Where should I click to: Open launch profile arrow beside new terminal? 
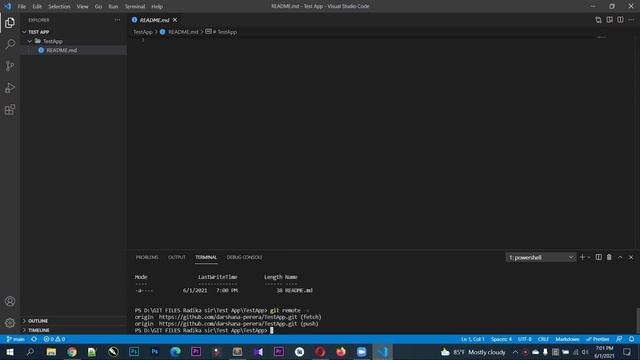[x=589, y=257]
